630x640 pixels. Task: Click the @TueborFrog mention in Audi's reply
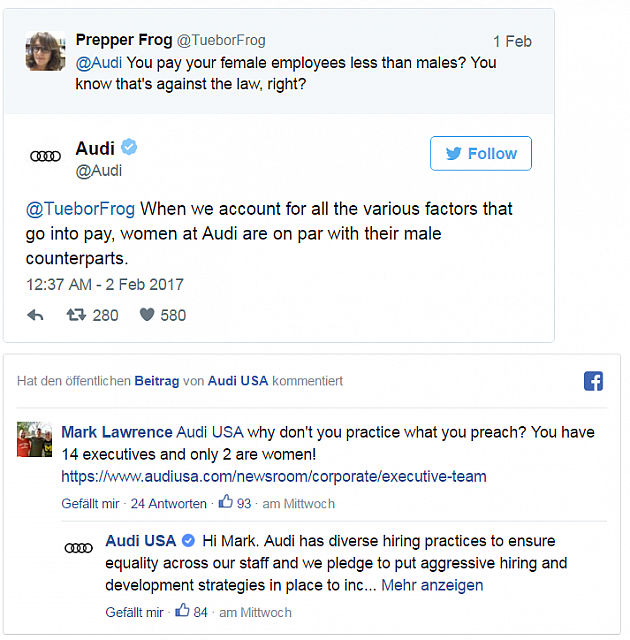[x=81, y=209]
